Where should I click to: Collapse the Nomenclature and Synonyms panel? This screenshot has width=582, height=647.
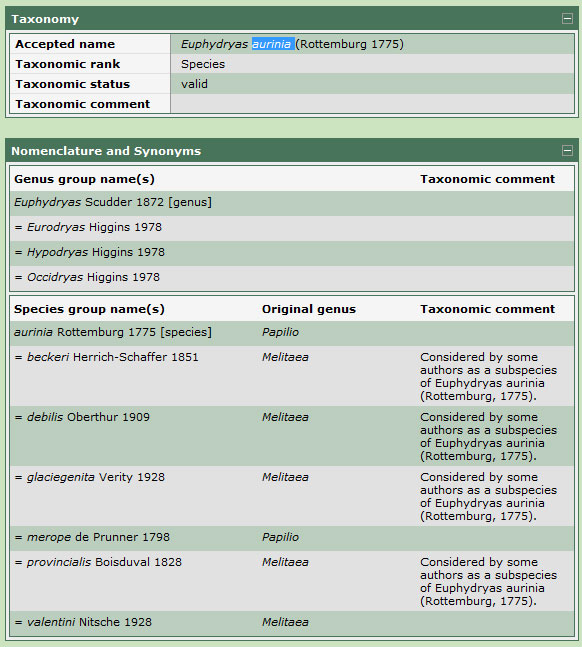click(x=567, y=151)
